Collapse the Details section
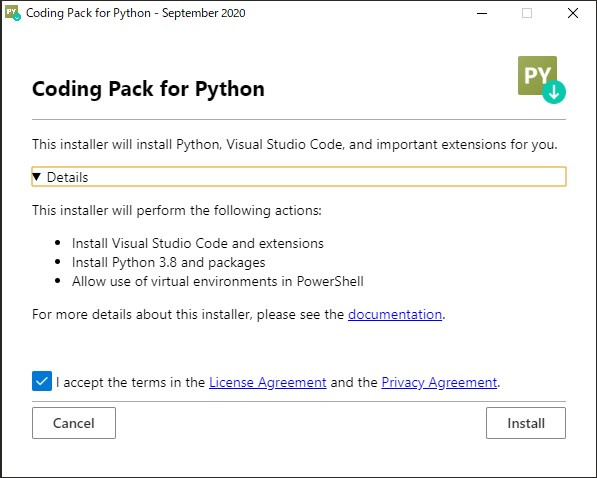Image resolution: width=597 pixels, height=478 pixels. (299, 177)
